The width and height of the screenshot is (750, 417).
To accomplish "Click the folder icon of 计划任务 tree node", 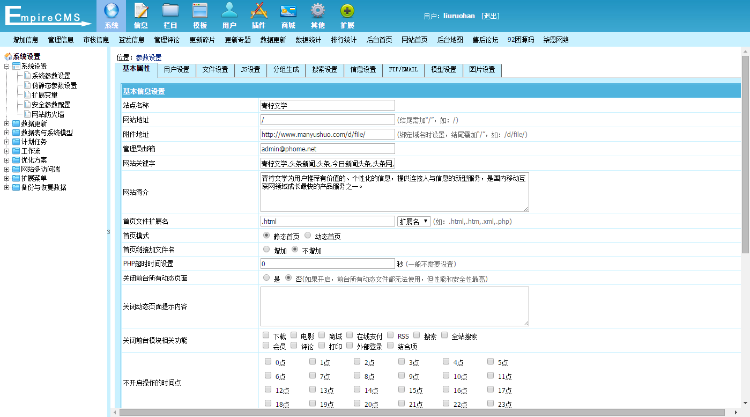I will 16,142.
